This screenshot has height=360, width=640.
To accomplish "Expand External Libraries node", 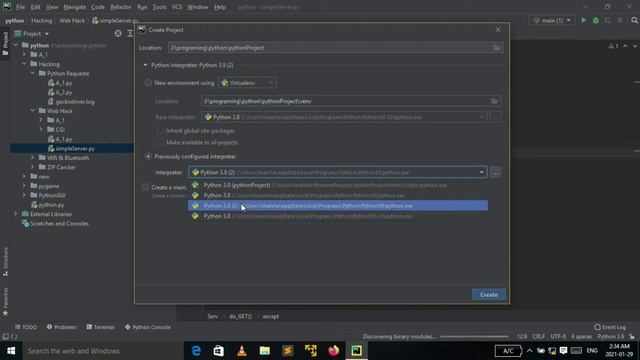I will [x=16, y=214].
